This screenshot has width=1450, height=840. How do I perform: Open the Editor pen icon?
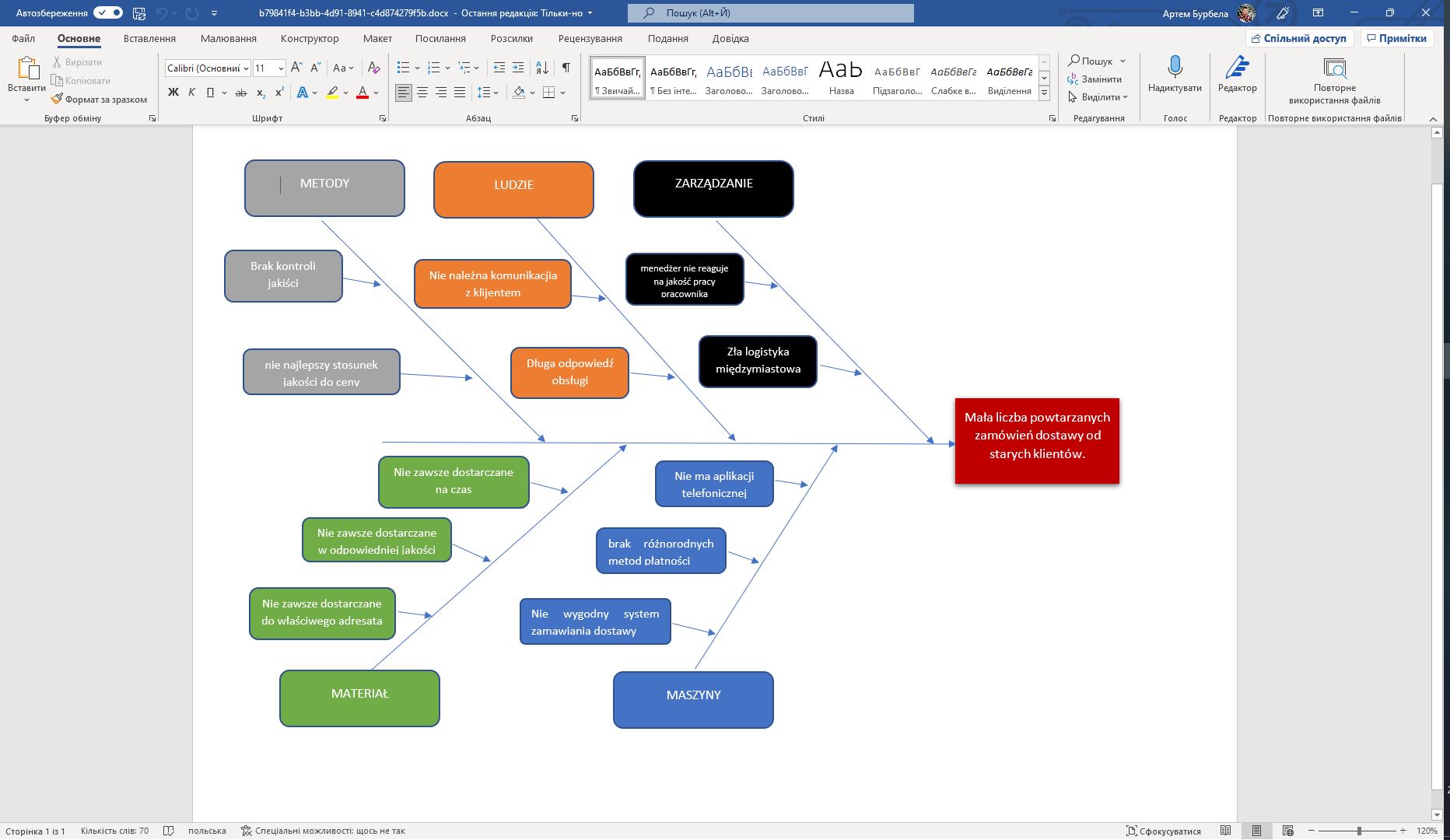[x=1237, y=68]
